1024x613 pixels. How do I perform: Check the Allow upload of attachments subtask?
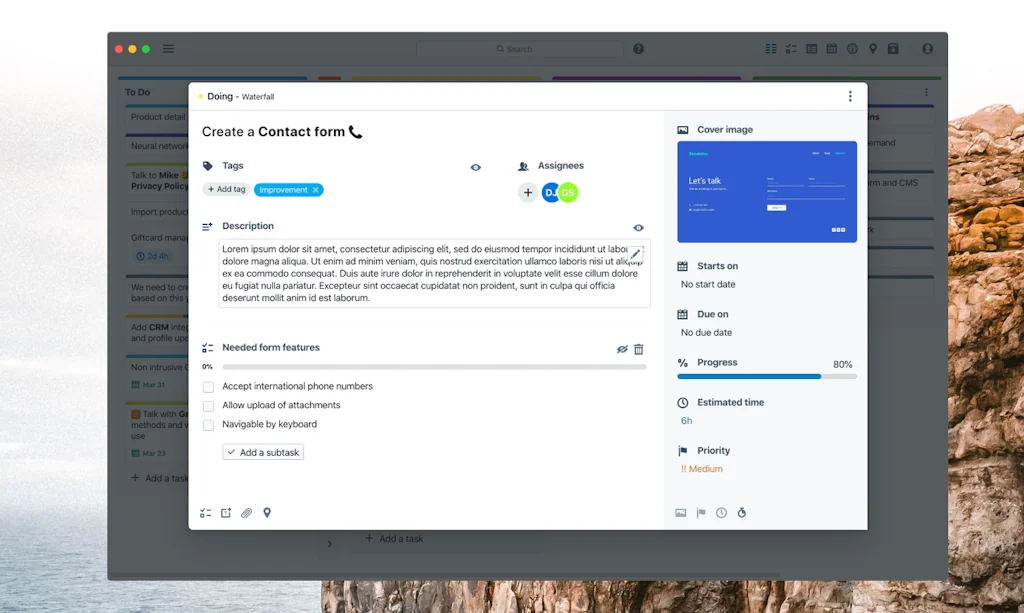point(208,405)
